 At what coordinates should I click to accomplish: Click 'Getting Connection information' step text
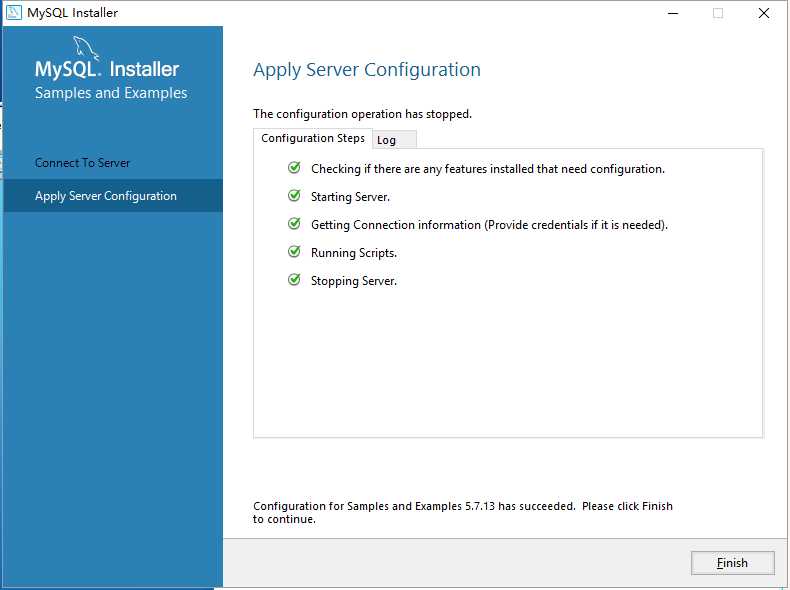(489, 225)
